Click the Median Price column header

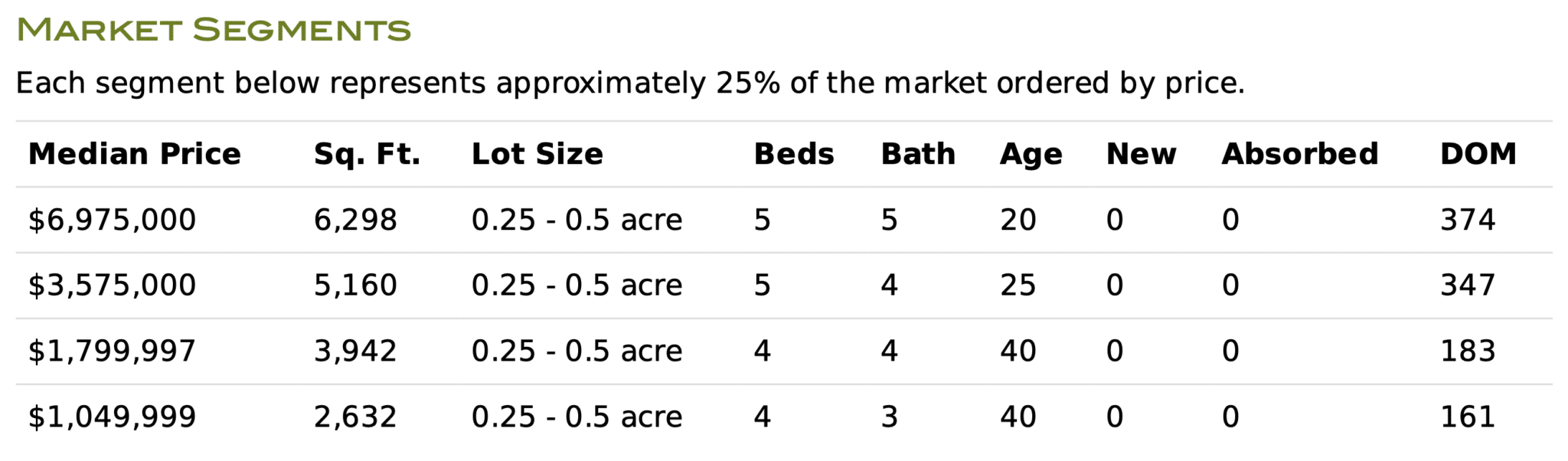point(134,154)
